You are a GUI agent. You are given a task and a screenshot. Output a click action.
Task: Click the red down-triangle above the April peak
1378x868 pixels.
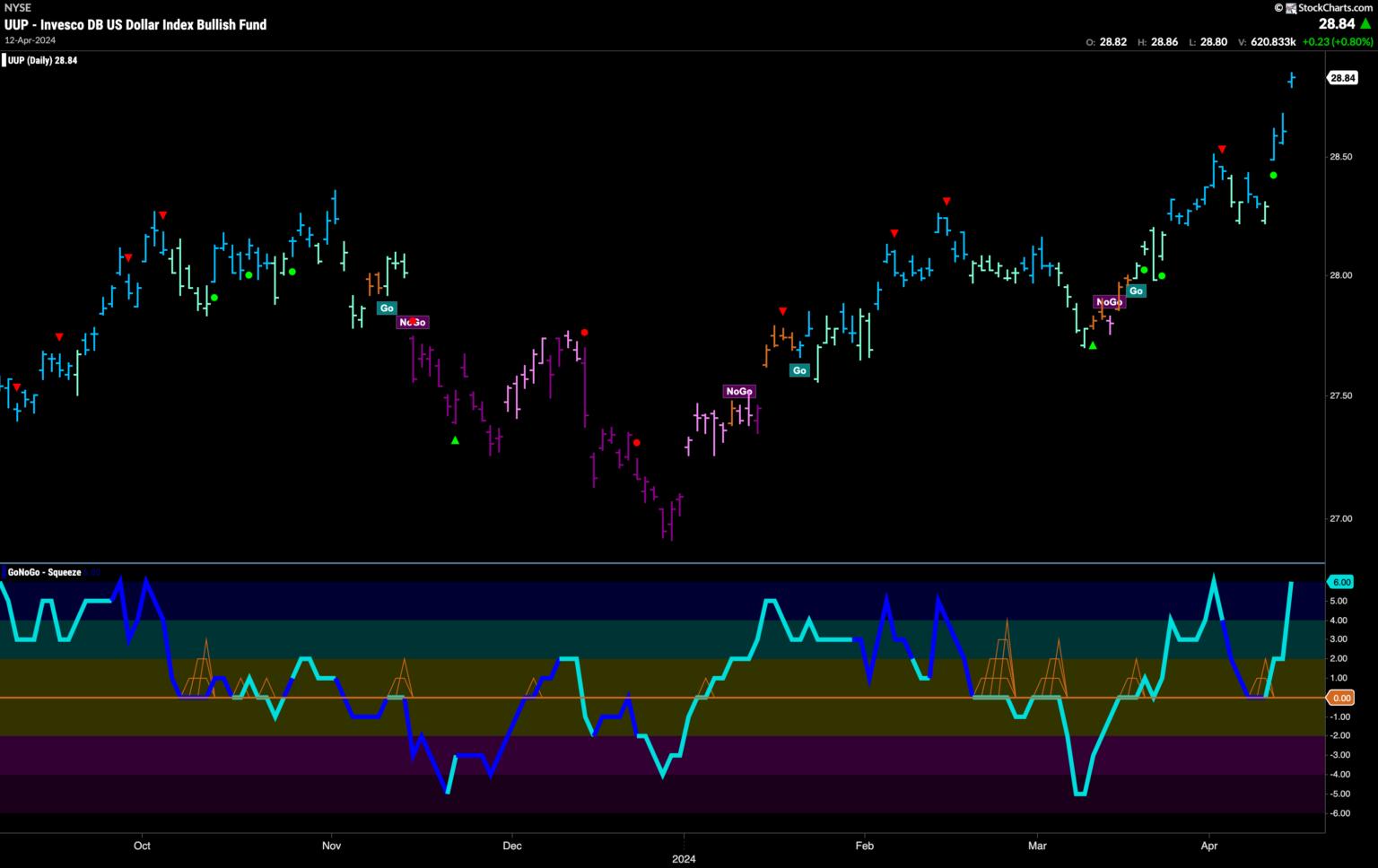tap(1222, 149)
